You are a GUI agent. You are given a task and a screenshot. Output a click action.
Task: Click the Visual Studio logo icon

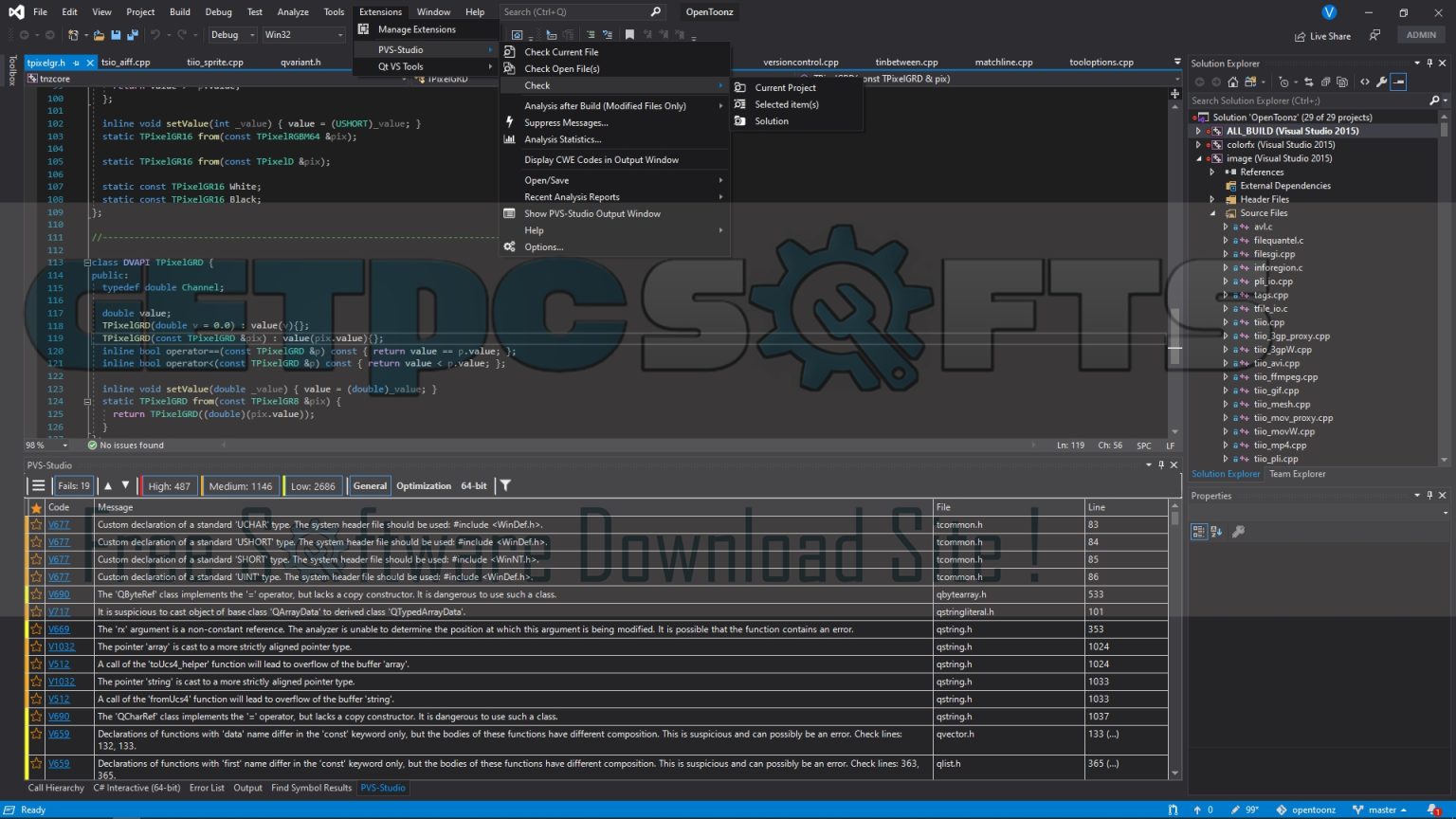pos(15,12)
